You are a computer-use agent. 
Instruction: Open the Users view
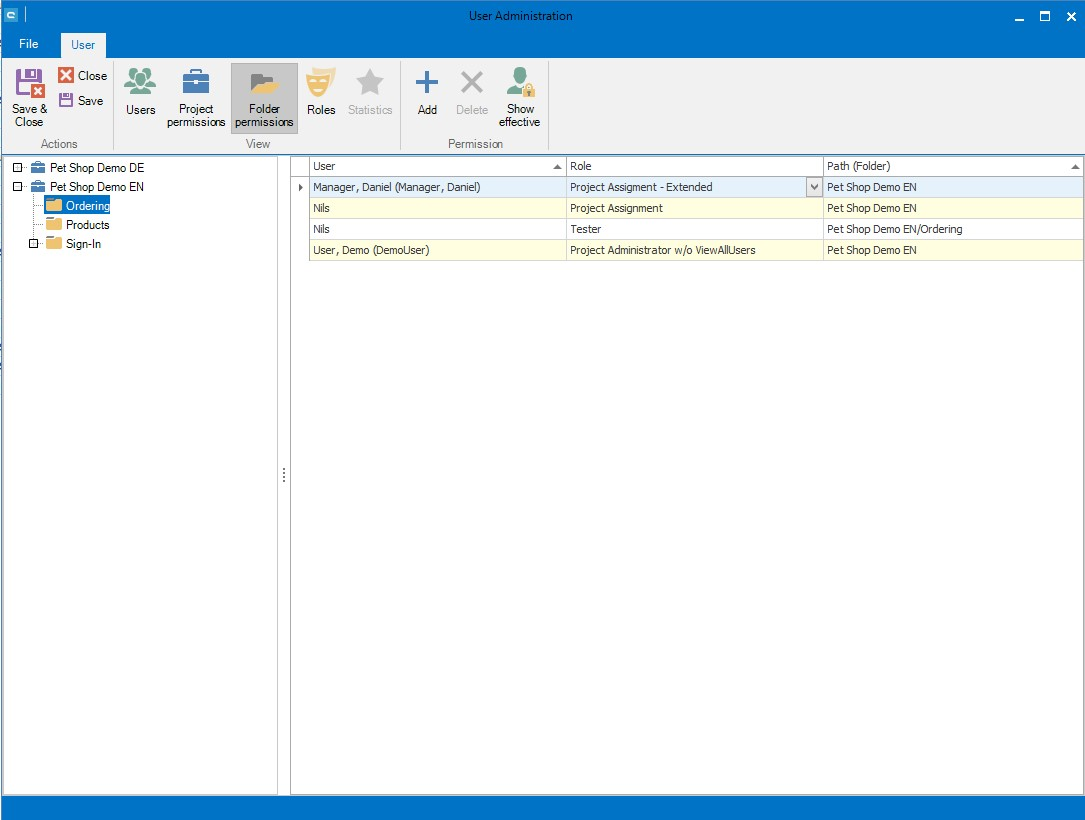pos(140,93)
